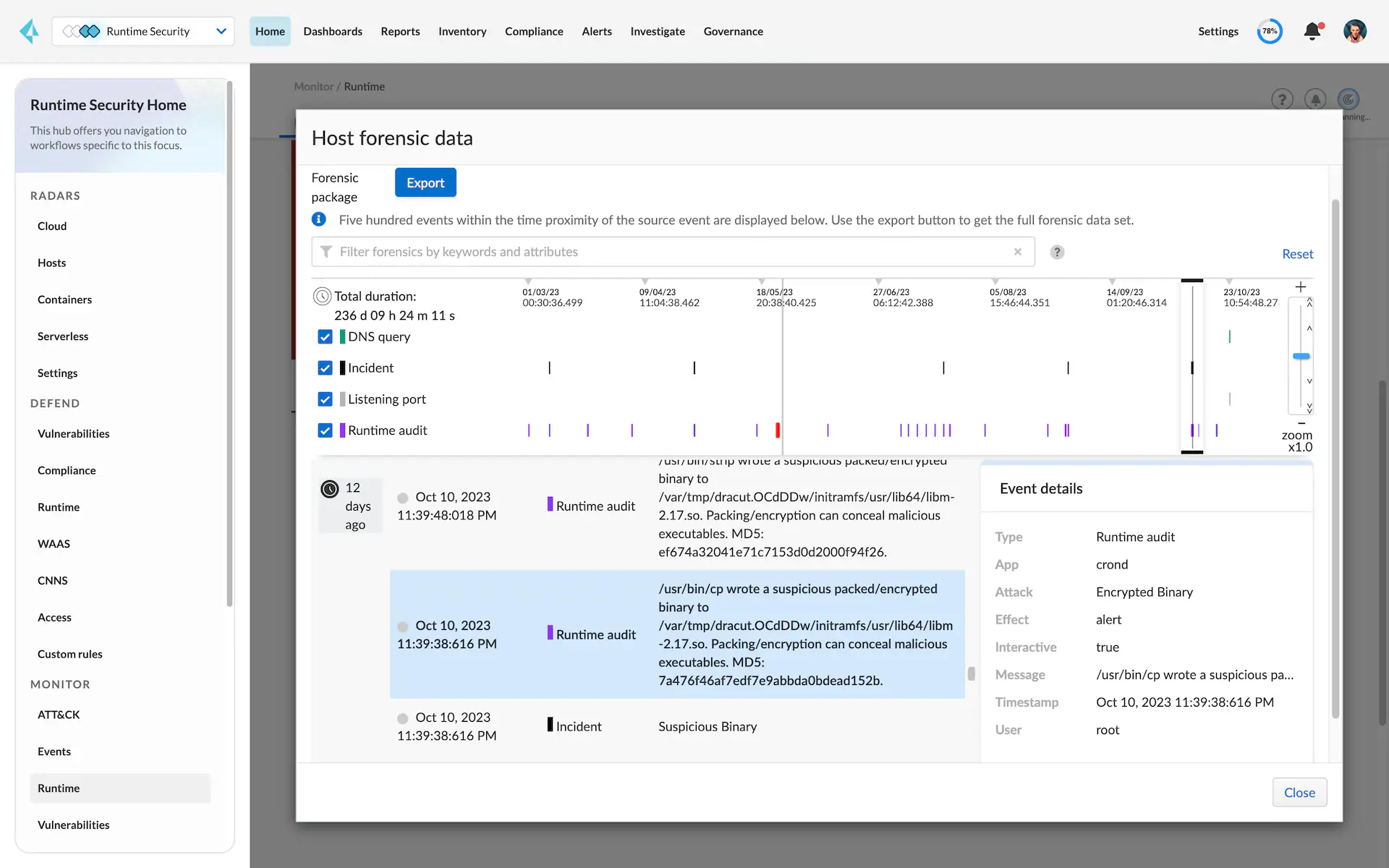Click the filter help question mark icon
The image size is (1389, 868).
[x=1057, y=252]
